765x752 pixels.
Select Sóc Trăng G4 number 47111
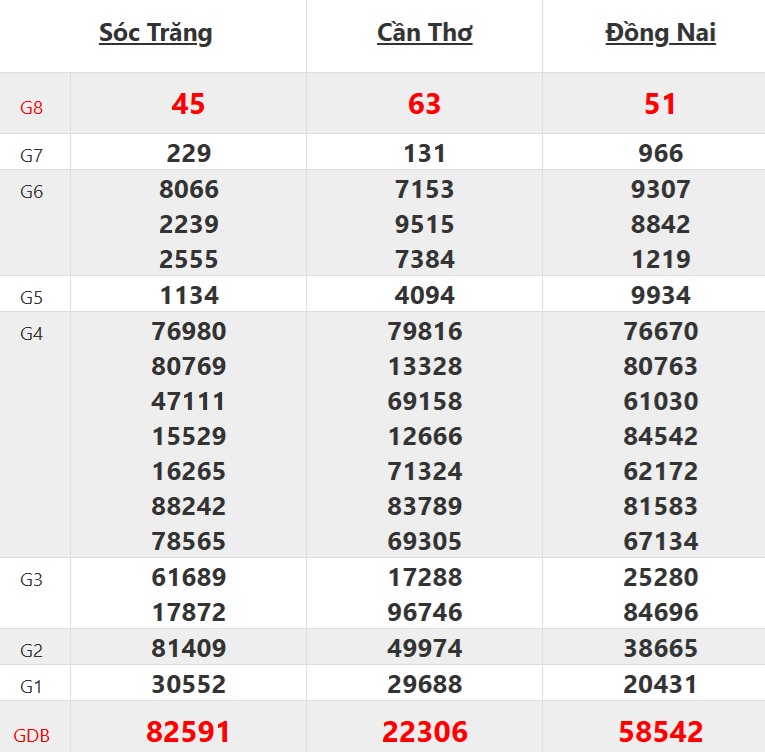[x=188, y=402]
